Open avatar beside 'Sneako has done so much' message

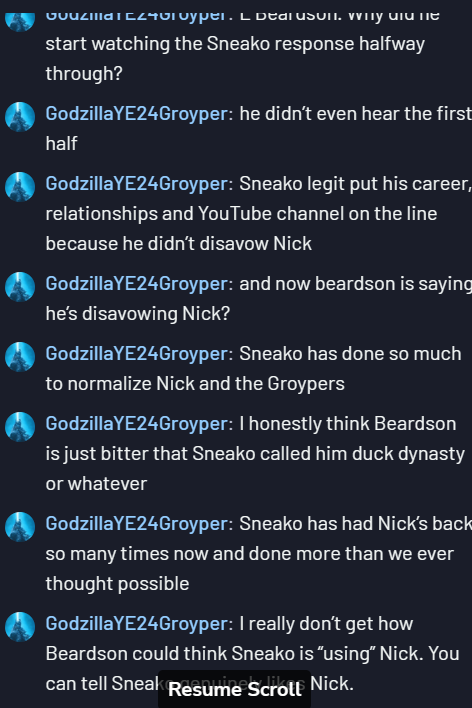coord(20,357)
